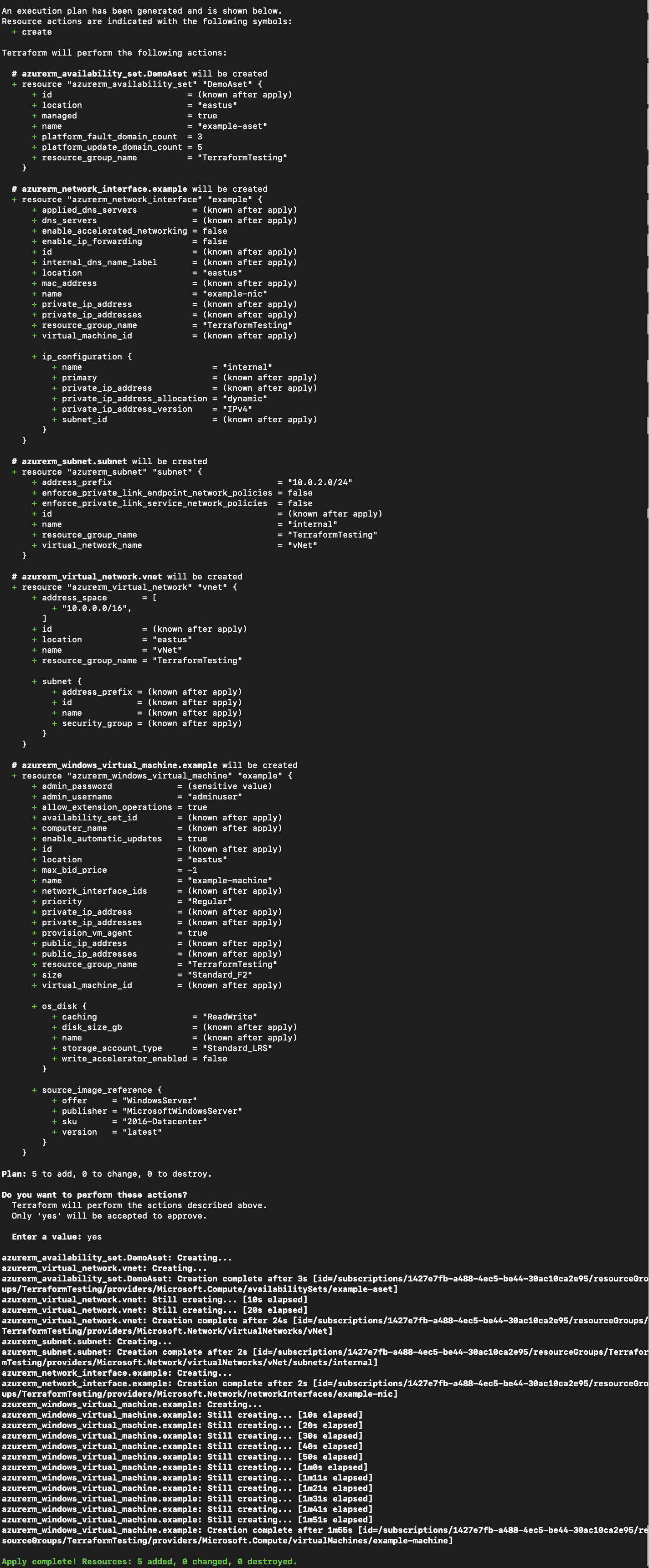Click the '[1m51s elapsed]' still creating log line
Screen dimensions: 649x1568
click(x=187, y=1520)
